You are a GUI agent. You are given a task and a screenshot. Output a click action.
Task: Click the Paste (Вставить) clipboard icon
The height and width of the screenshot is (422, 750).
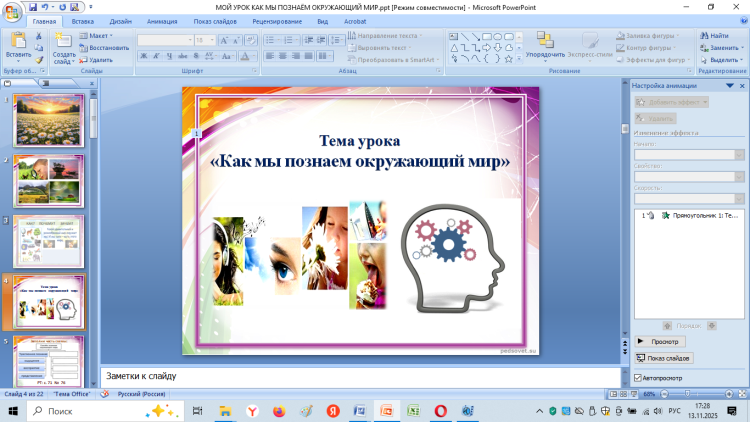[17, 41]
